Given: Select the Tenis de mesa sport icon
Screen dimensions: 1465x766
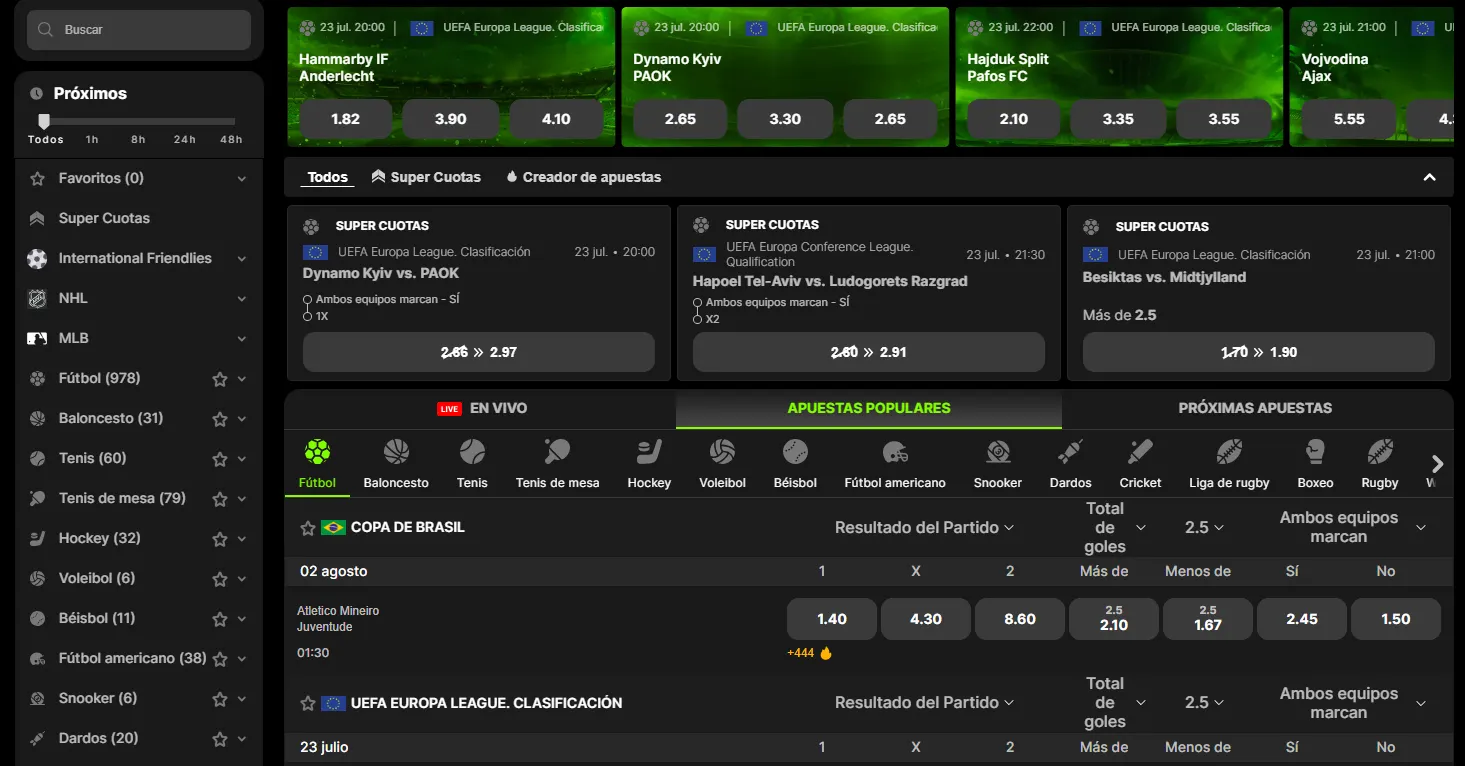Looking at the screenshot, I should pyautogui.click(x=557, y=452).
